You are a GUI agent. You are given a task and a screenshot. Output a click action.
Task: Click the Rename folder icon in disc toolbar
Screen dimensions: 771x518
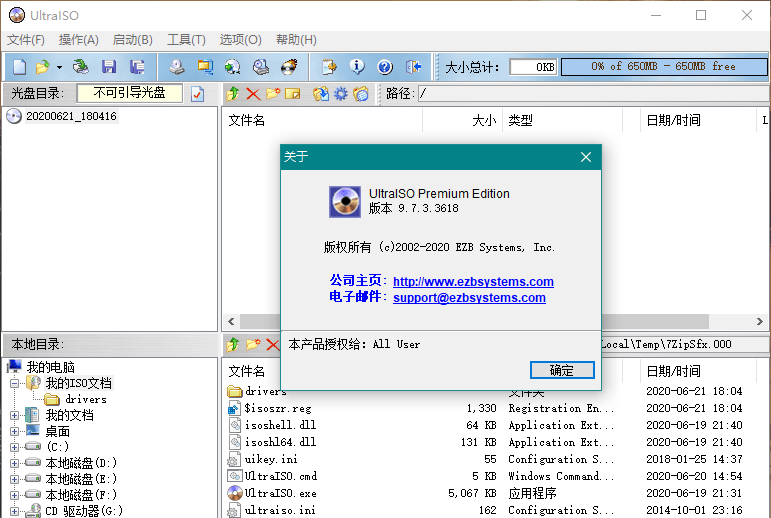[x=293, y=93]
